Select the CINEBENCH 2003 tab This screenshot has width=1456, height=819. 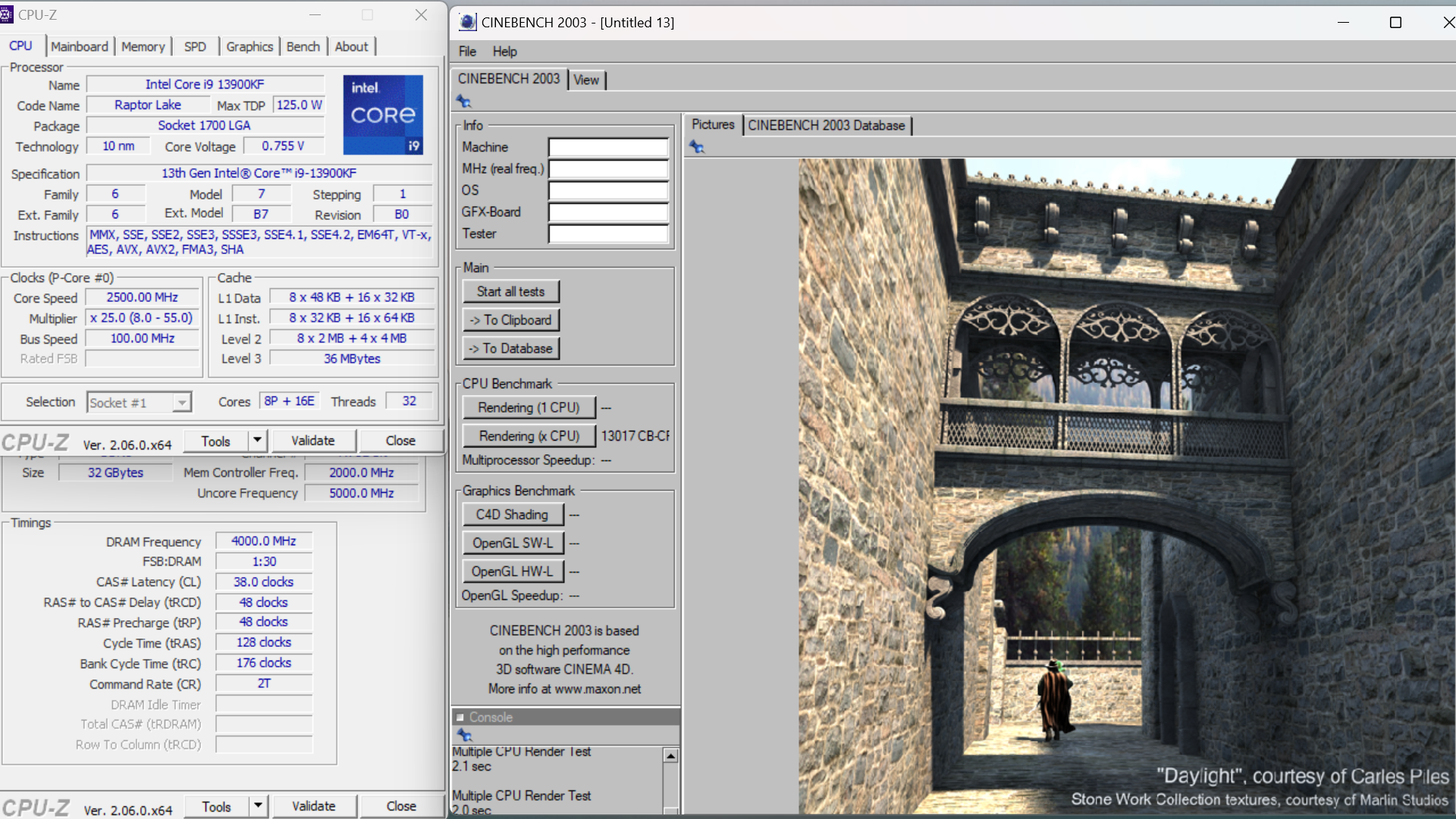(x=509, y=79)
